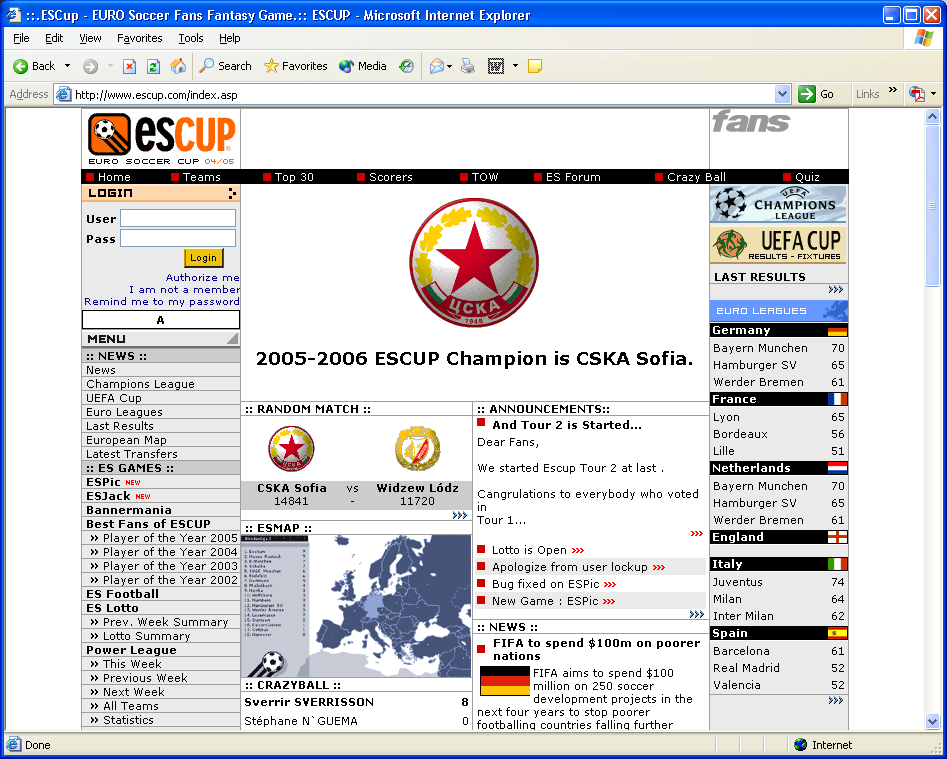The height and width of the screenshot is (759, 947).
Task: Open the Back button history dropdown arrow
Action: [67, 66]
